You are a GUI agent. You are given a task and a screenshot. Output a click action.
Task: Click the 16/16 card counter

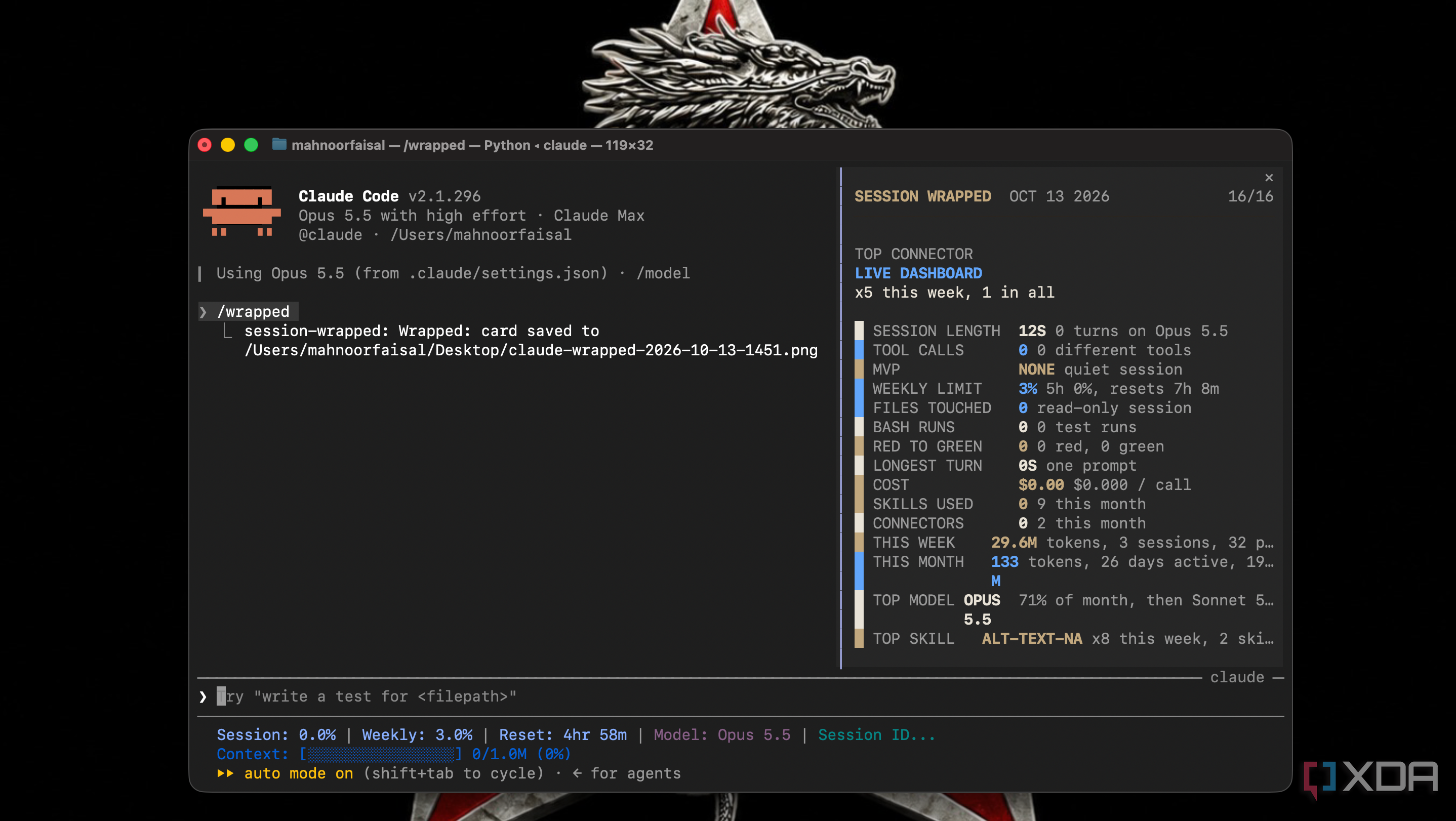click(x=1250, y=196)
